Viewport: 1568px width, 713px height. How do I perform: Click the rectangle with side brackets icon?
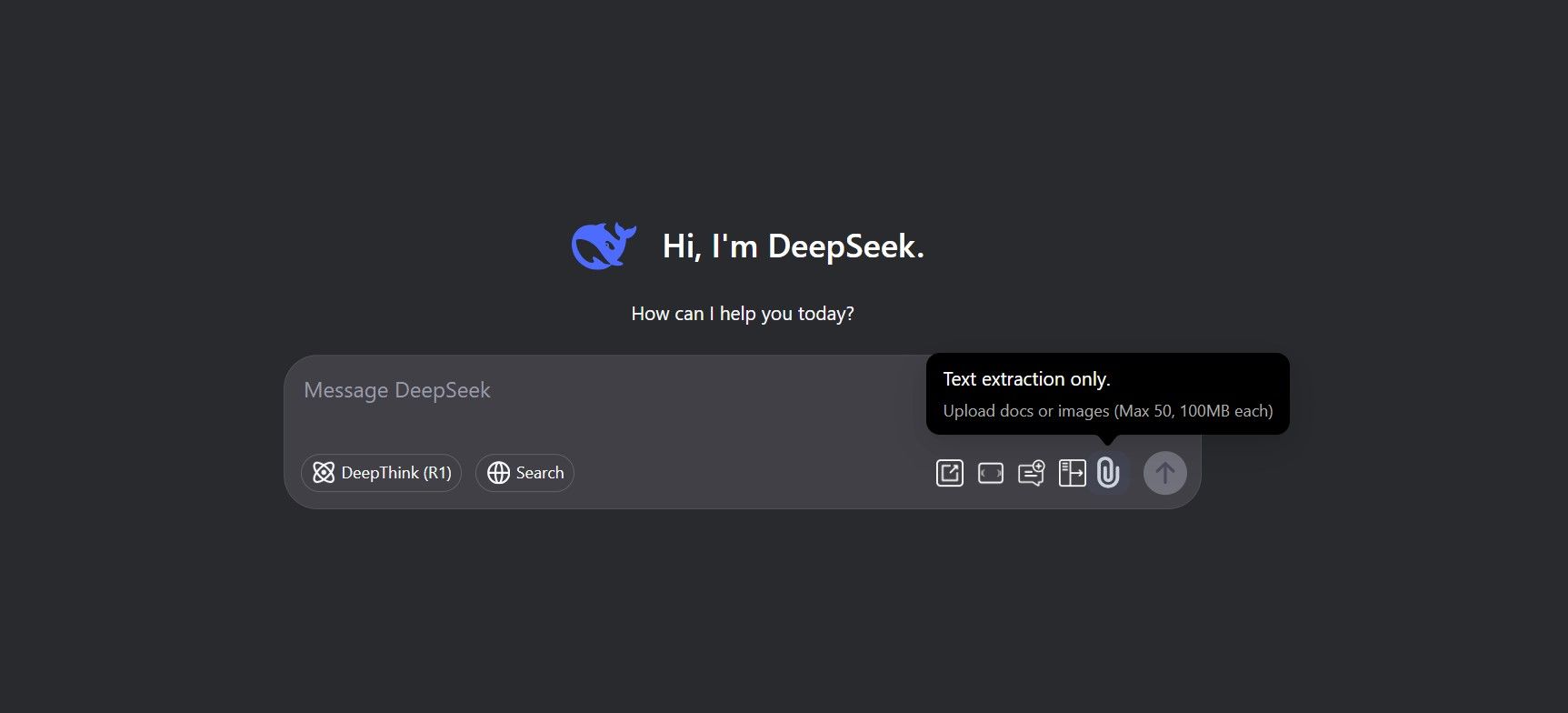(x=991, y=473)
